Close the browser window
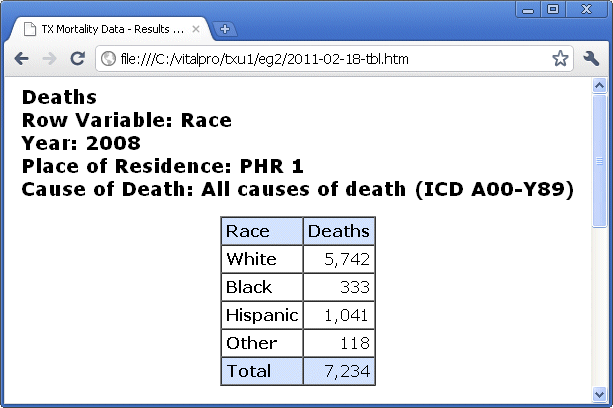 [x=586, y=10]
